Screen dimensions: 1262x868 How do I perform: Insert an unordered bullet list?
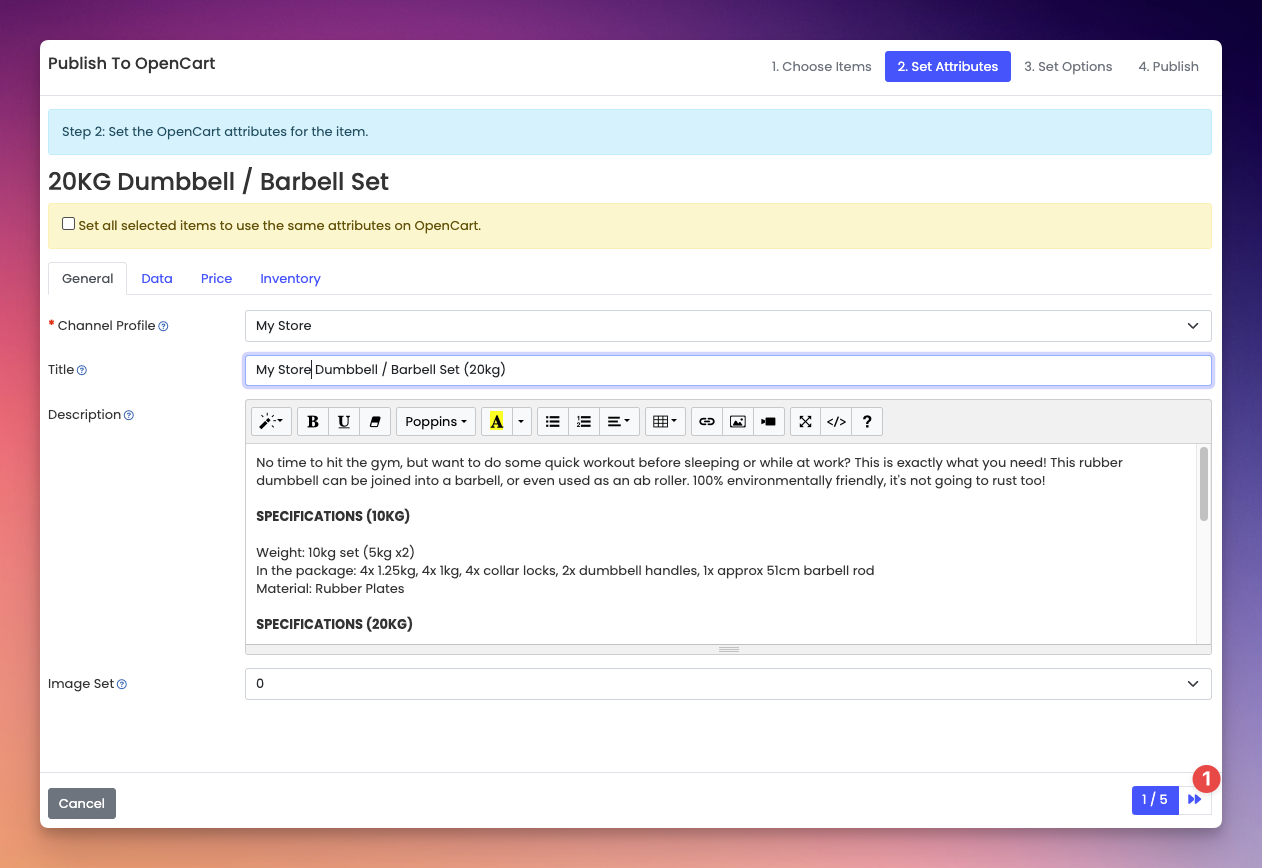pyautogui.click(x=552, y=422)
